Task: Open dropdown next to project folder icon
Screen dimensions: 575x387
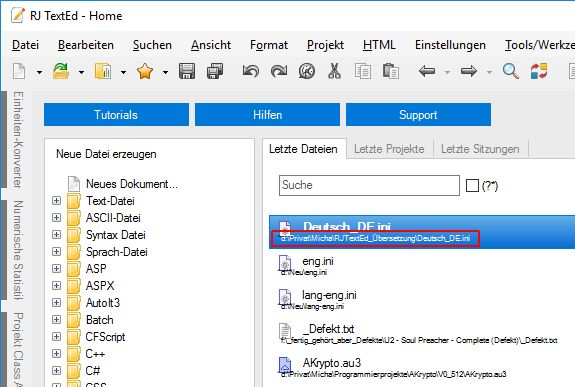Action: (x=124, y=72)
